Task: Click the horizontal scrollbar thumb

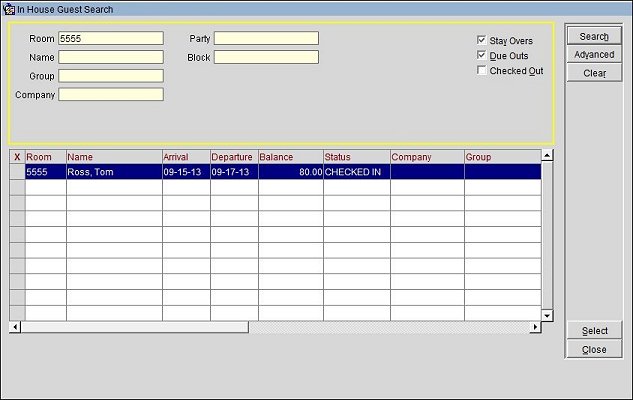Action: (x=135, y=327)
